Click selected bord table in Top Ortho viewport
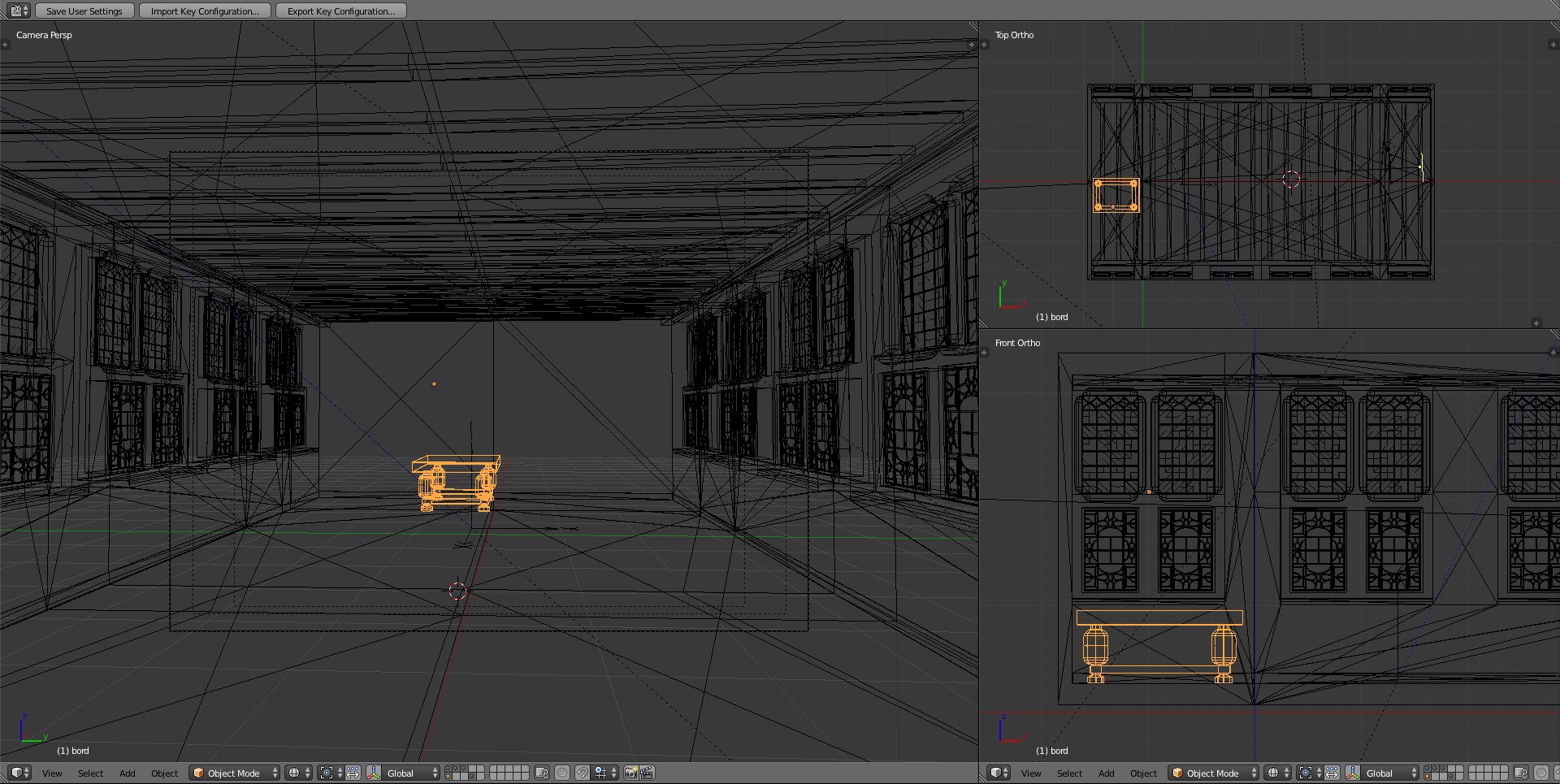 (x=1116, y=195)
